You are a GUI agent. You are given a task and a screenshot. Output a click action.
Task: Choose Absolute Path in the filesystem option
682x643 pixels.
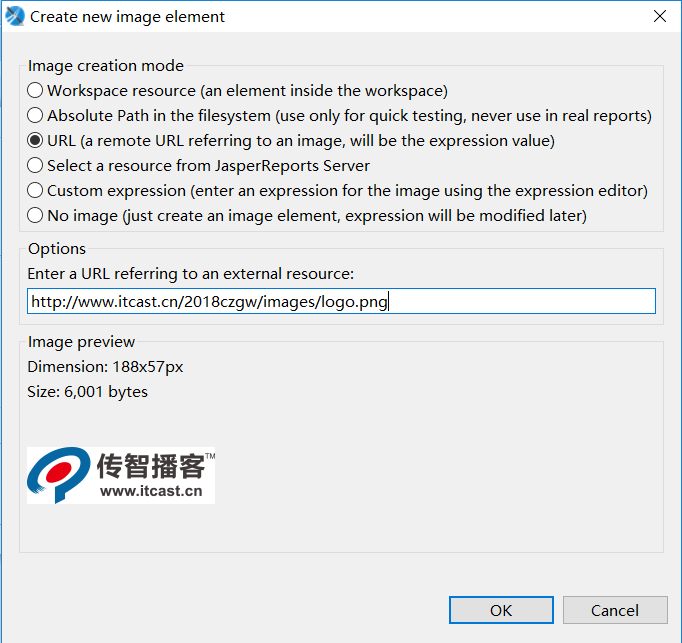tap(36, 115)
